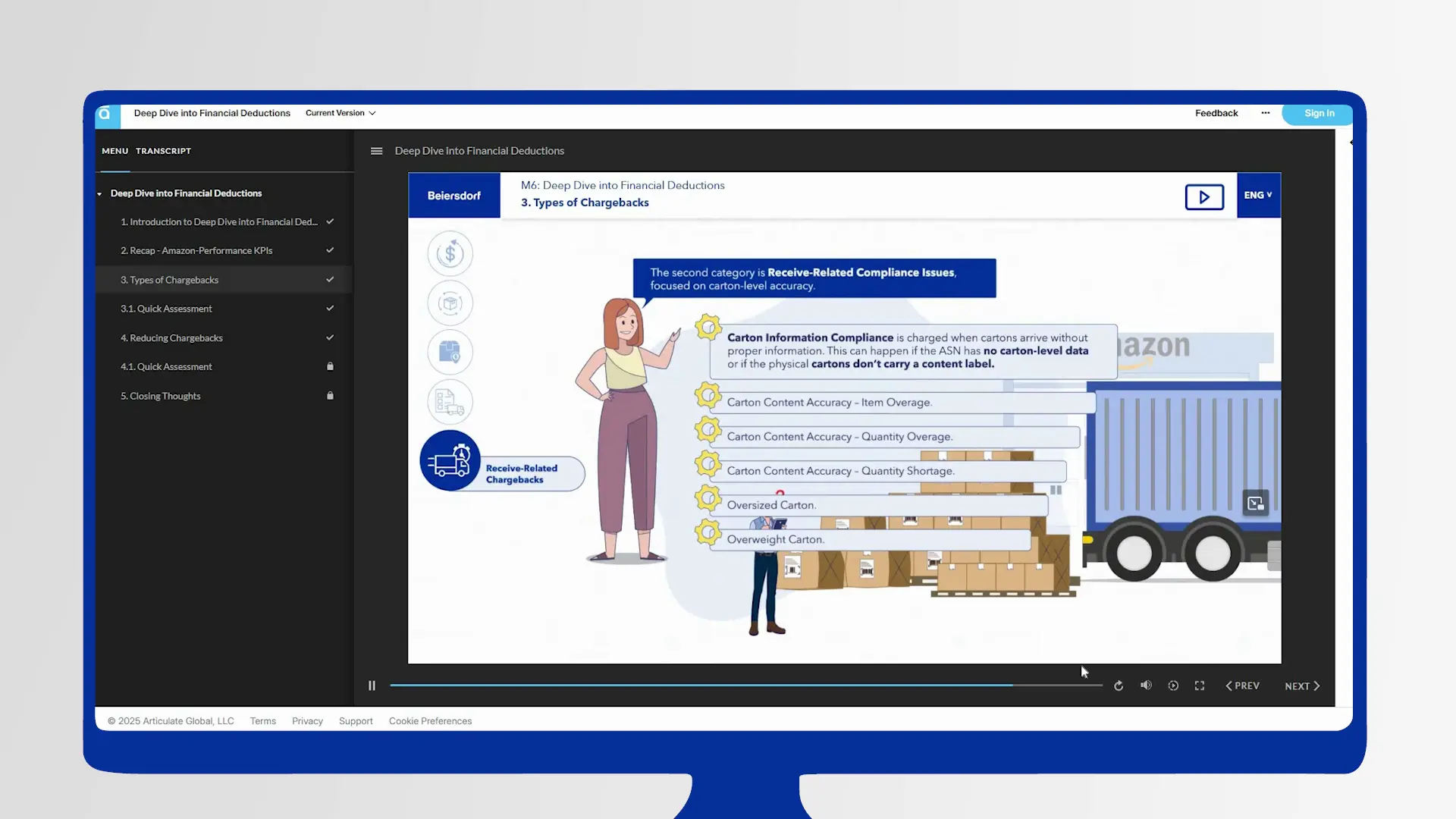Click checkmark next to Reducing Chargebacks
Viewport: 1456px width, 819px height.
(330, 337)
